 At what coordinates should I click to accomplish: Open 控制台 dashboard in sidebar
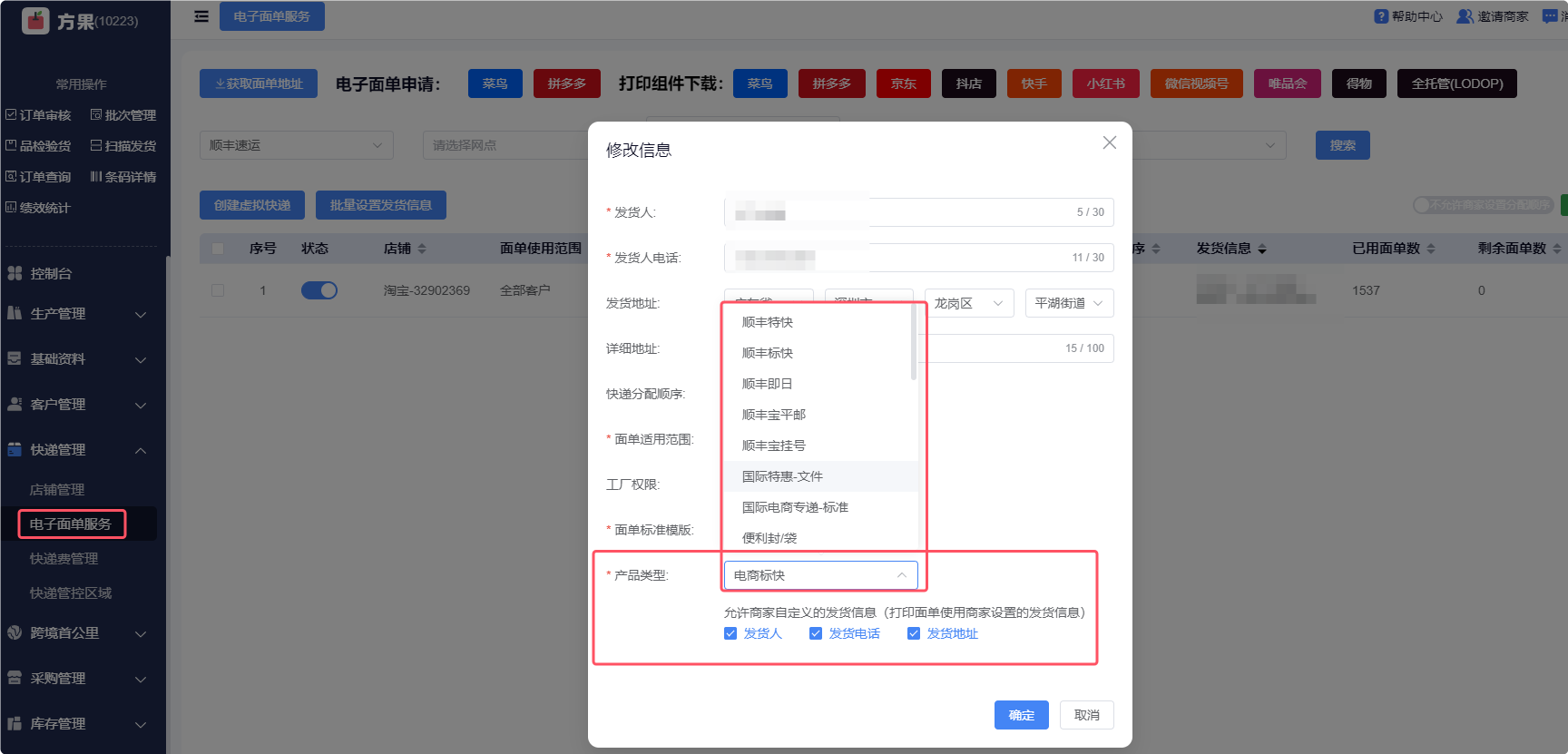[x=51, y=273]
